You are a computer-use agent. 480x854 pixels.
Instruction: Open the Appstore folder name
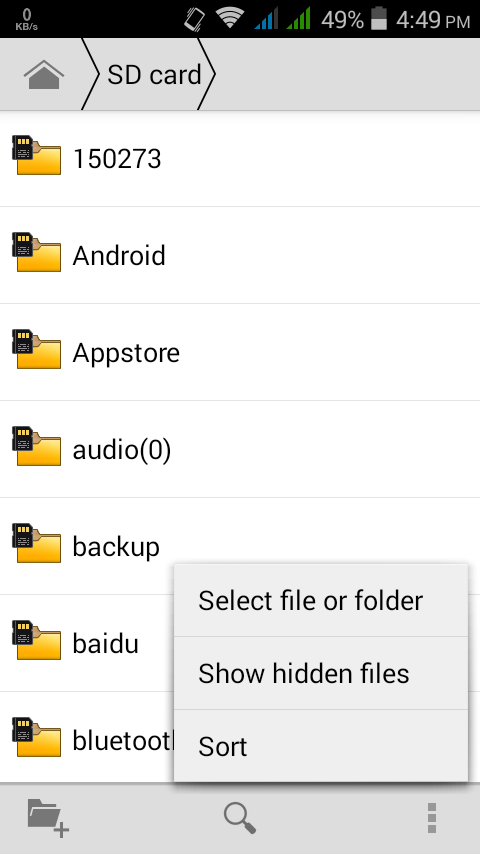126,353
